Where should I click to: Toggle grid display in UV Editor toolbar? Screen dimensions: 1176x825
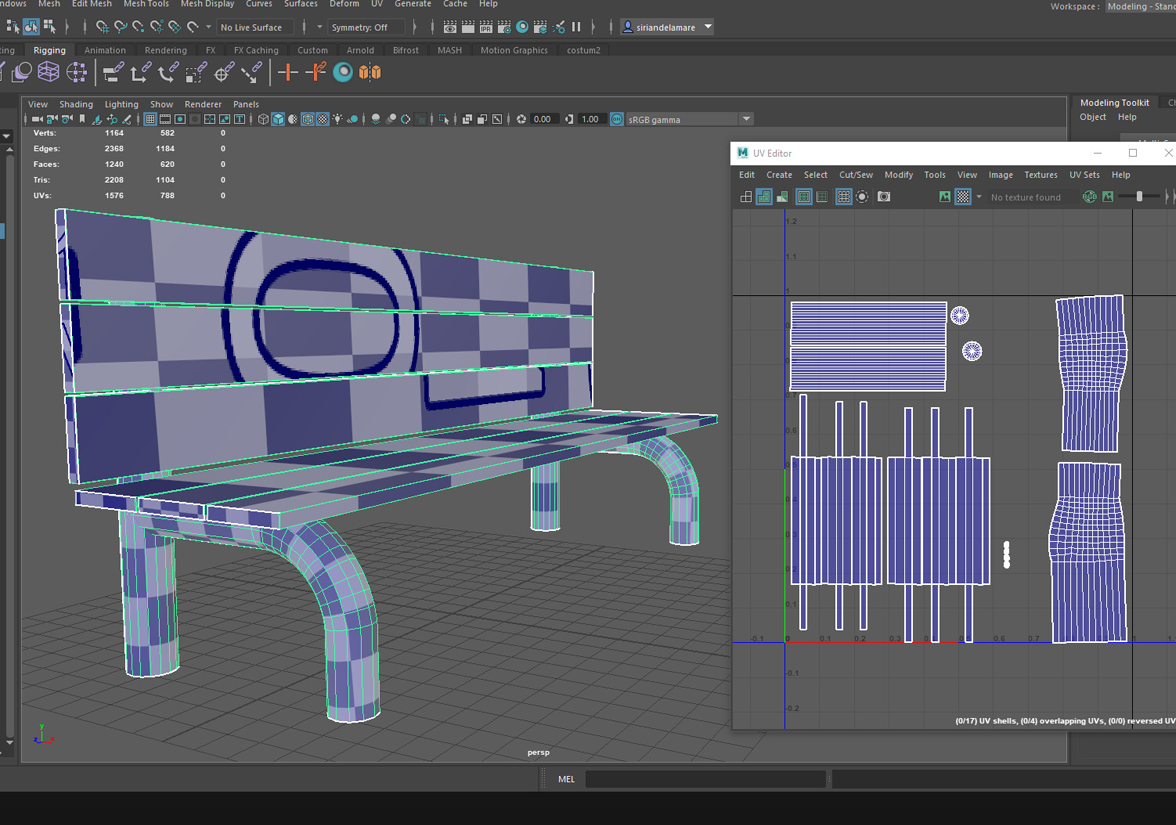tap(843, 197)
